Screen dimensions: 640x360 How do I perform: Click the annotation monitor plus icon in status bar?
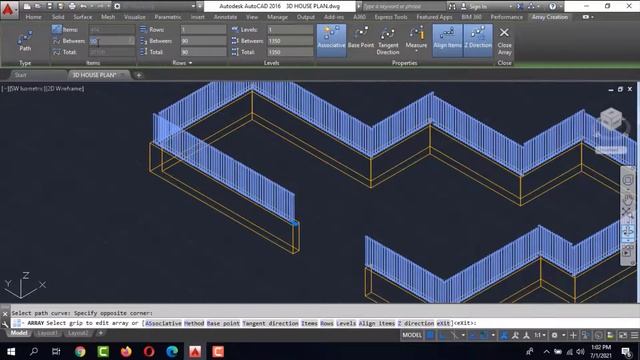point(573,336)
